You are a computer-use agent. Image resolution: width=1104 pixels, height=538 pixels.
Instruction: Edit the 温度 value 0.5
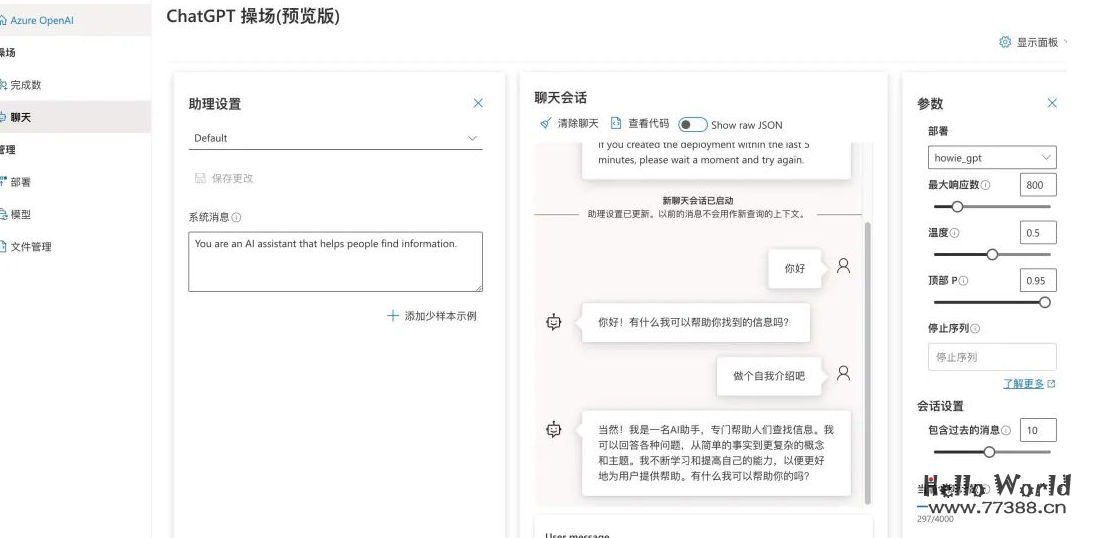[x=1038, y=233]
